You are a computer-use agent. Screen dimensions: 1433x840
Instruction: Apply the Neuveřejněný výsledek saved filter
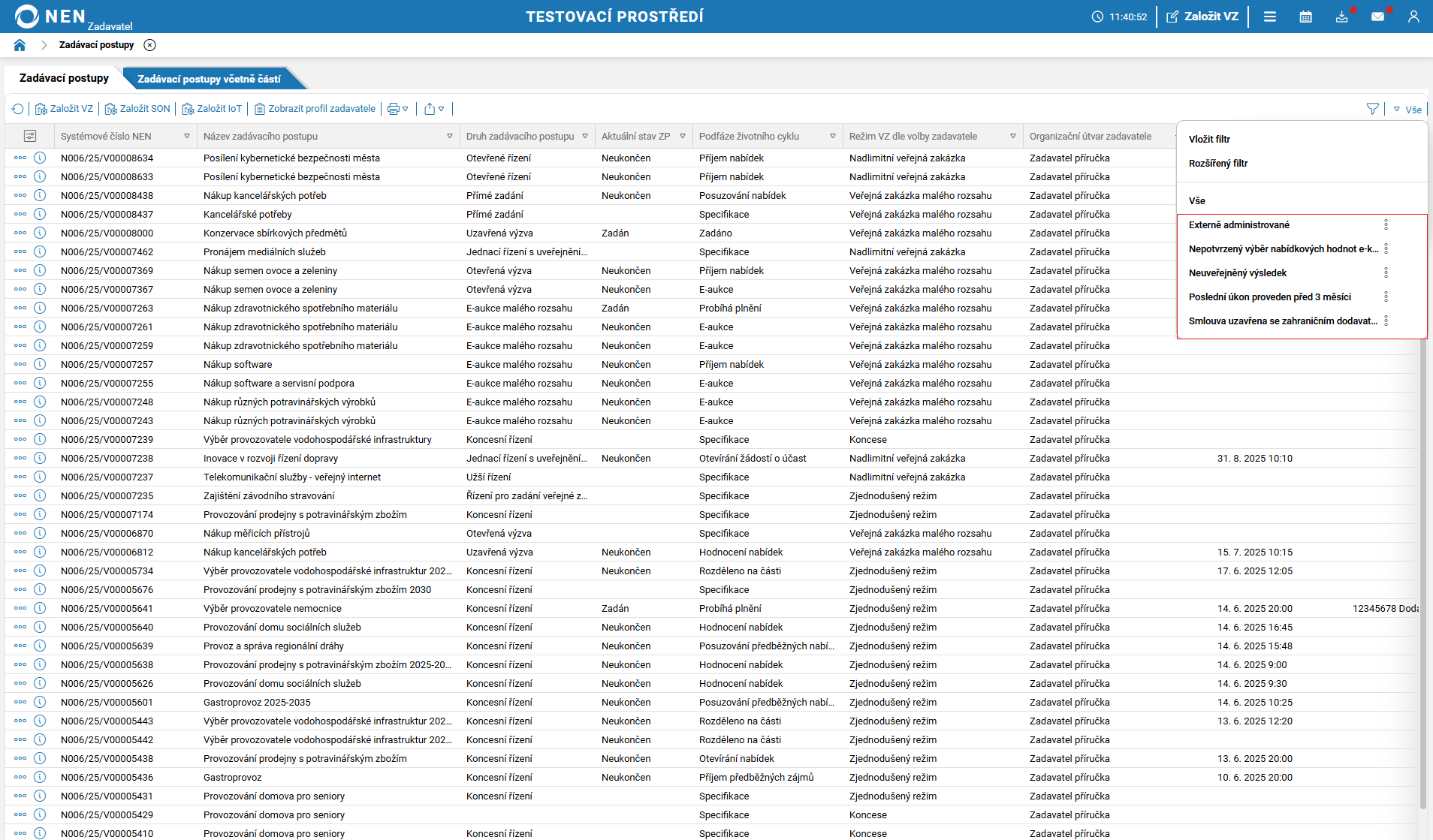click(1238, 272)
